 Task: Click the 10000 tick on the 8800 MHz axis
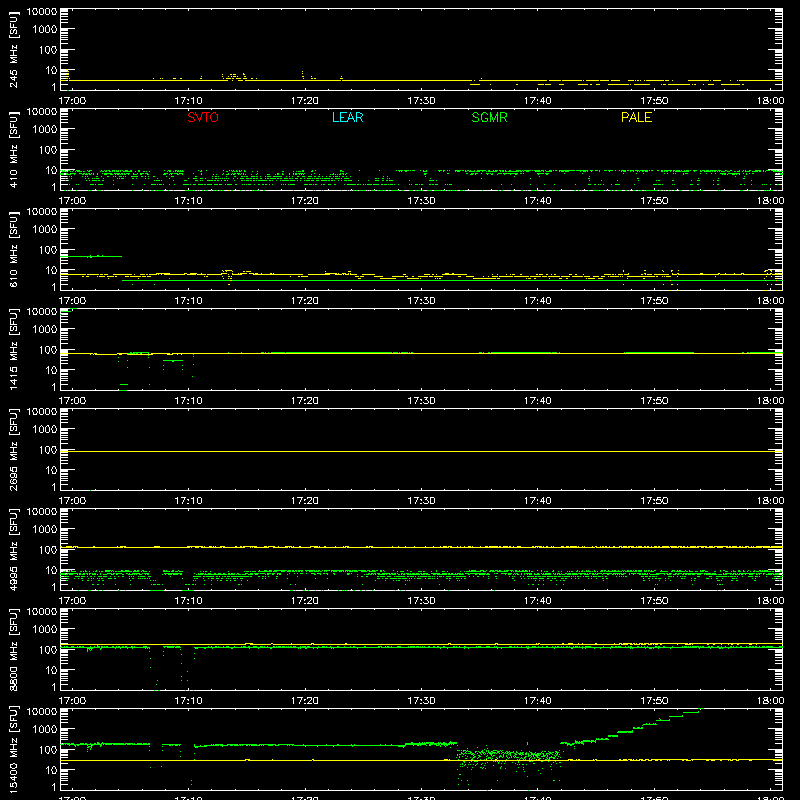coord(42,612)
